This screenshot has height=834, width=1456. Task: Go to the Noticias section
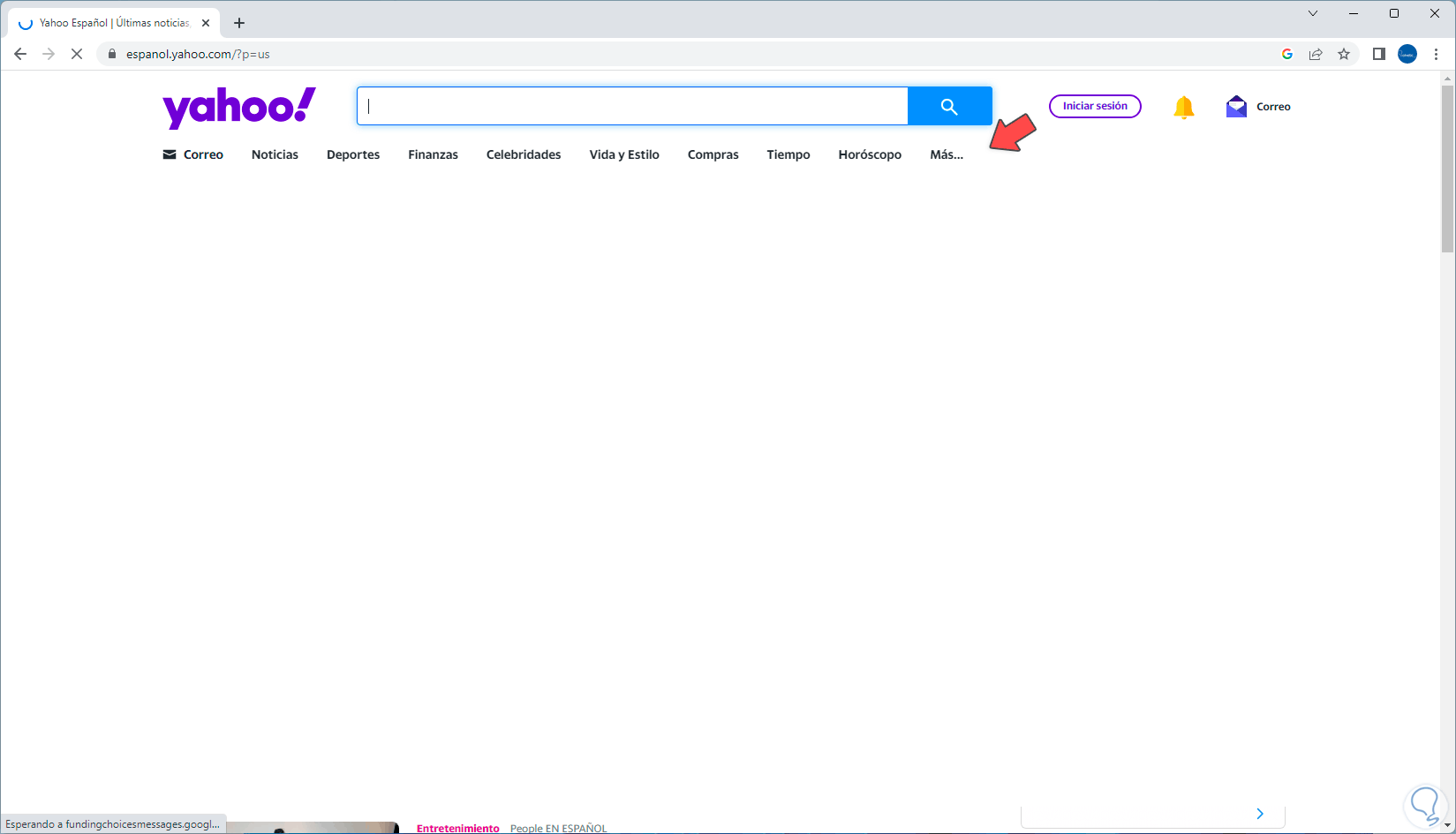coord(275,154)
